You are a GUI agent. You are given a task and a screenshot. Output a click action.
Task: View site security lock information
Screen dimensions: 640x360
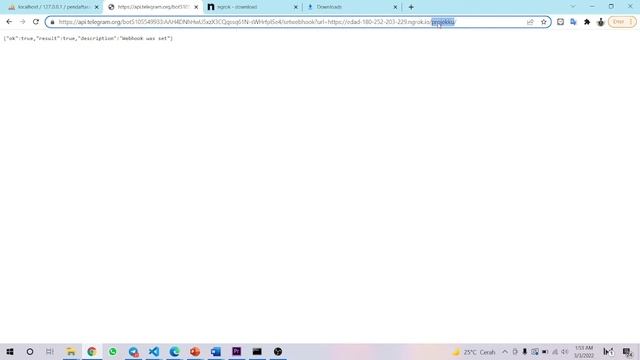click(52, 22)
